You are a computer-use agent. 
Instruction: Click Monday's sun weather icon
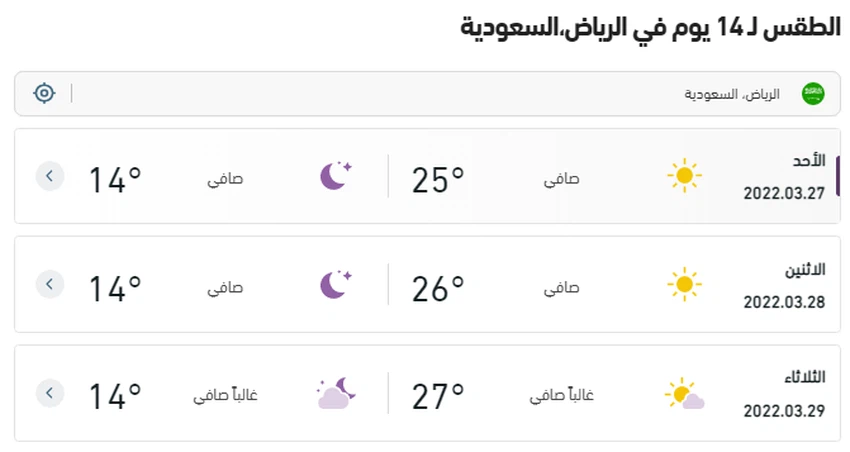click(684, 284)
